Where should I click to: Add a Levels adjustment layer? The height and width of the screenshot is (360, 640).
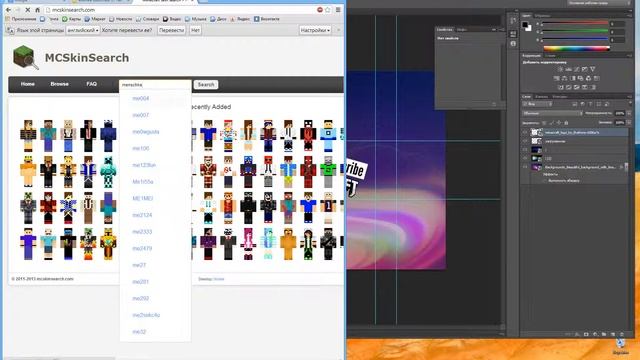[569, 69]
